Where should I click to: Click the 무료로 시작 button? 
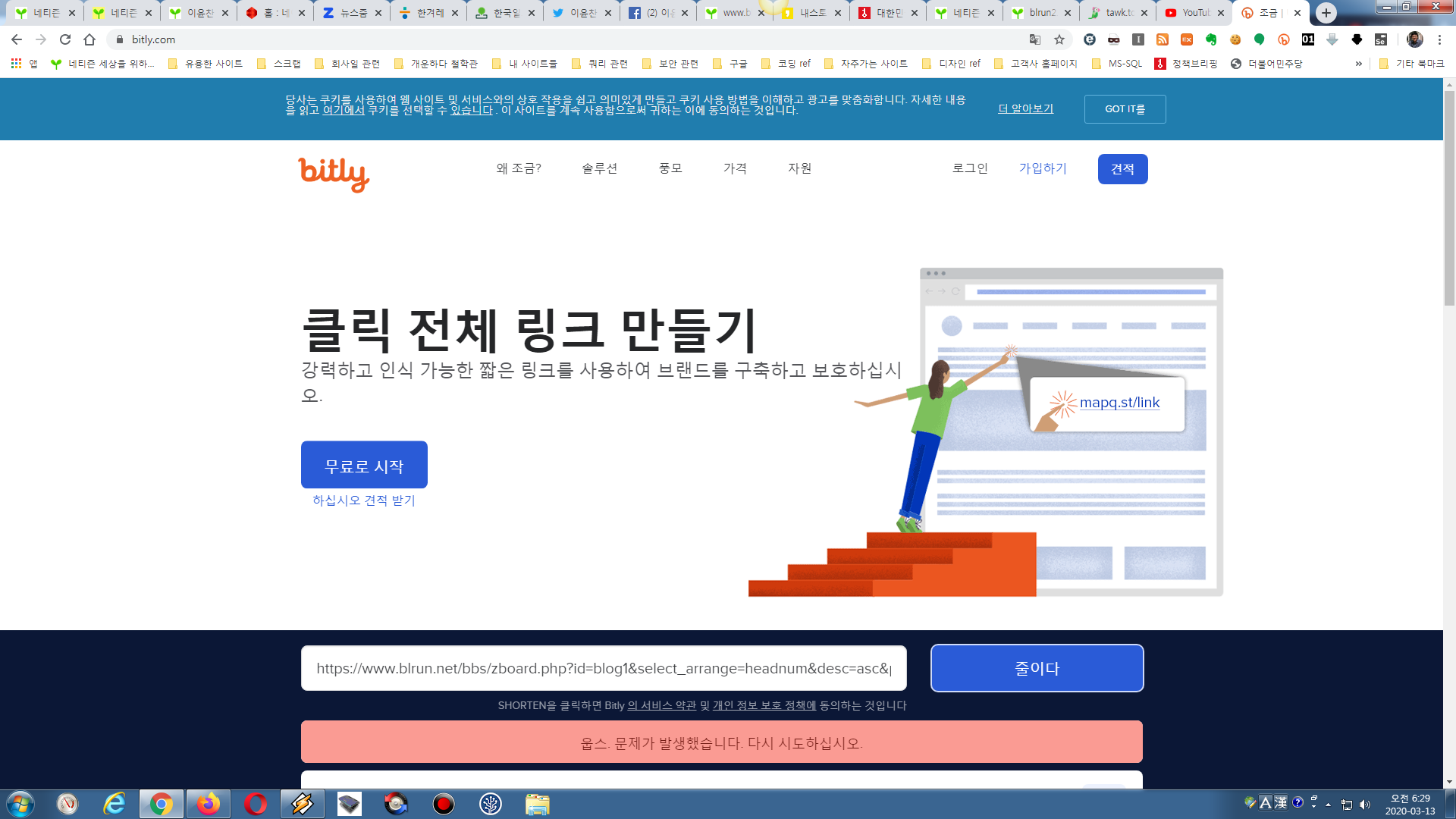coord(364,465)
